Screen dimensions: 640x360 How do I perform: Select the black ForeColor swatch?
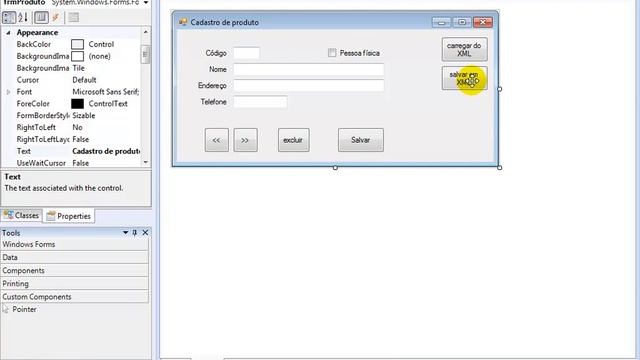[x=78, y=104]
